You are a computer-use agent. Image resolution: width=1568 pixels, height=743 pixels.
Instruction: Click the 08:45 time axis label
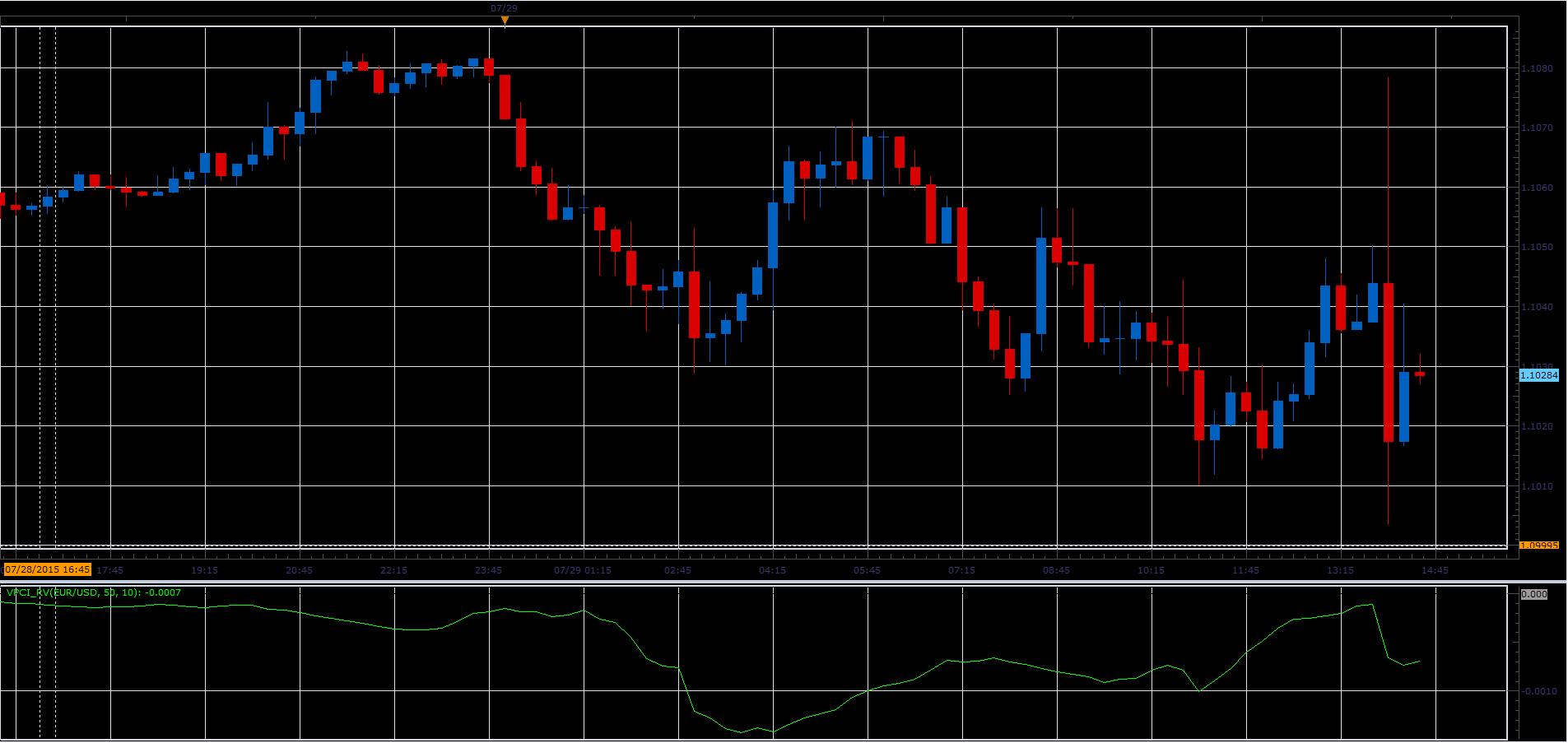(1056, 570)
